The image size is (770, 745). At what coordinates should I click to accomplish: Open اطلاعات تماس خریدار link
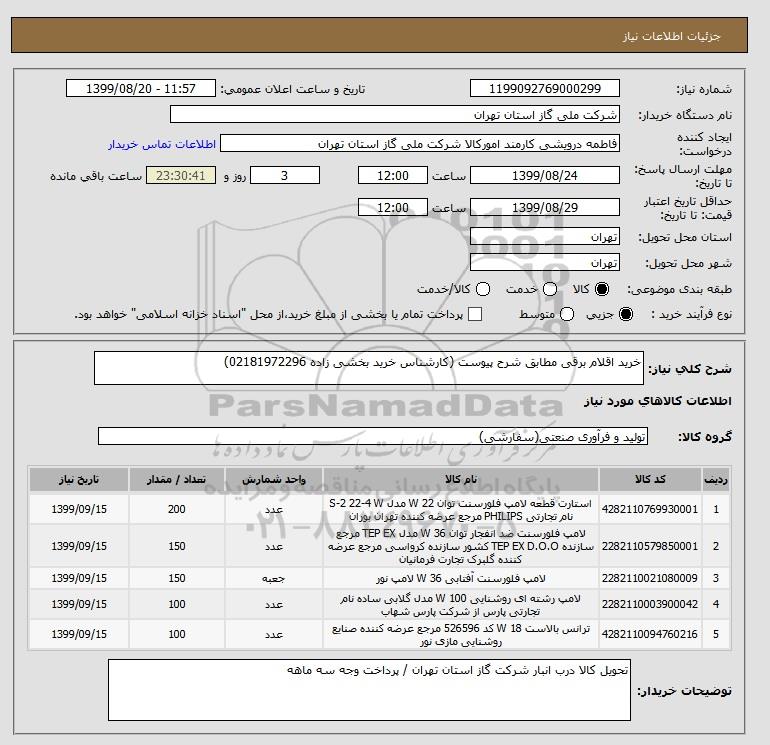[162, 144]
